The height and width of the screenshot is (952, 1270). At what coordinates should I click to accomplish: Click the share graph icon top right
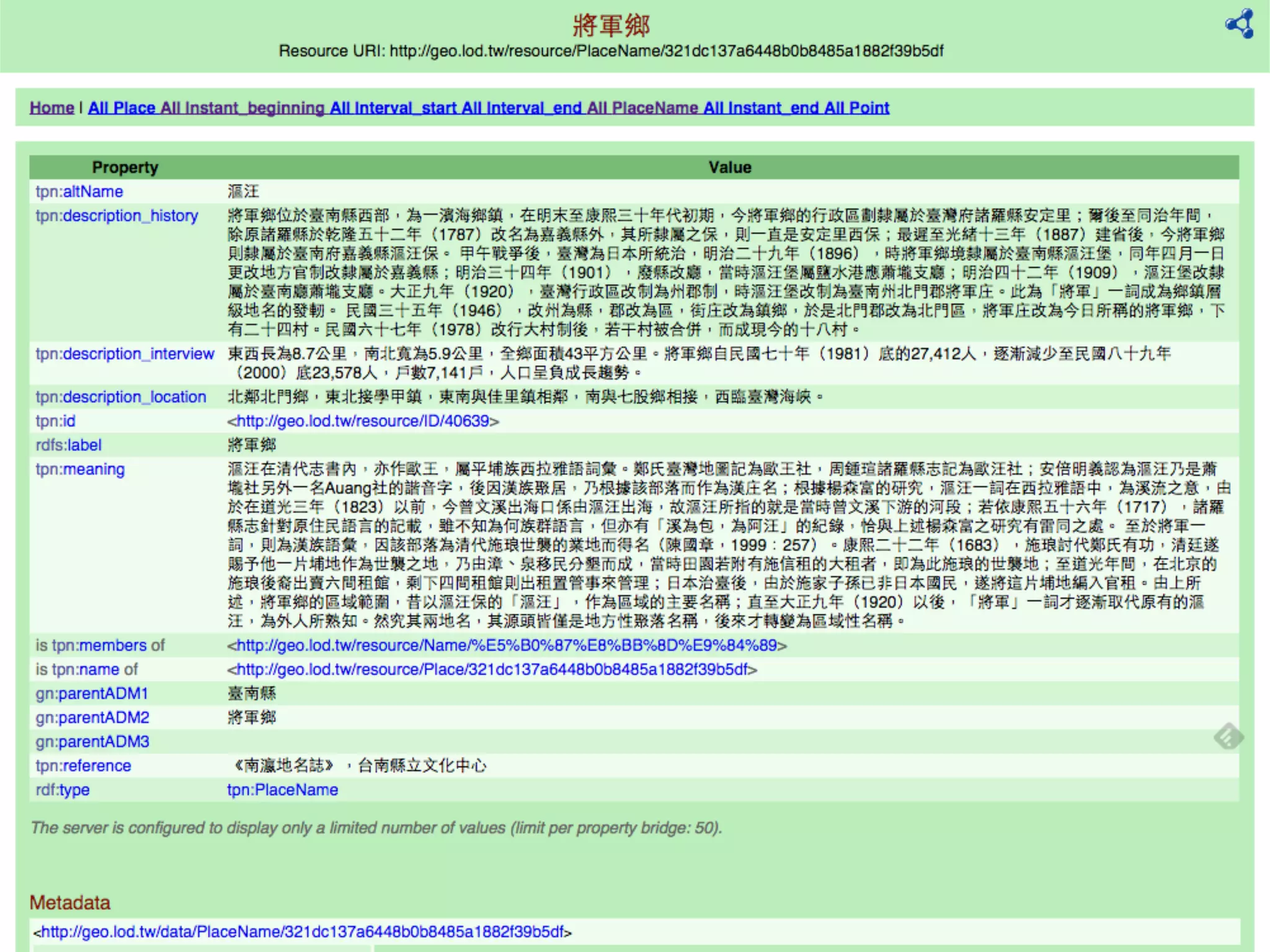click(1239, 24)
